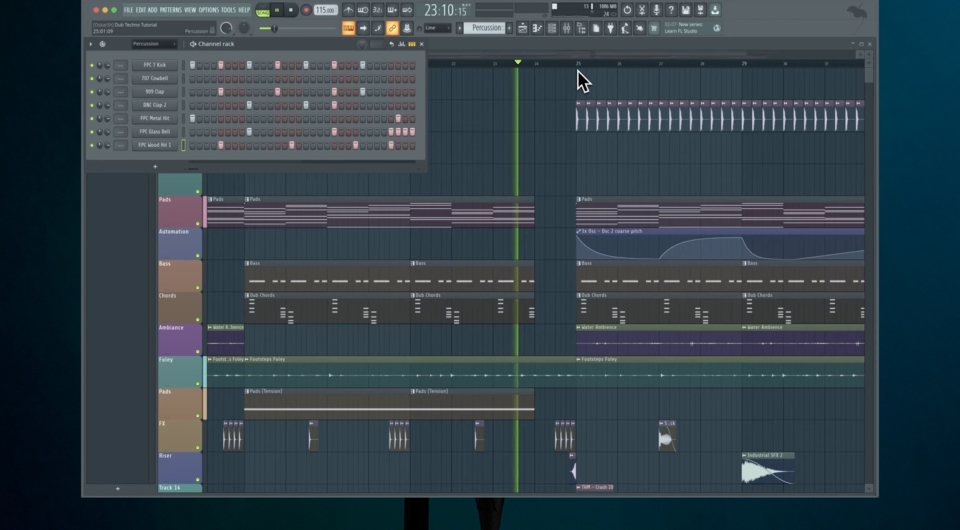Click the 115.000 tempo field
The height and width of the screenshot is (530, 960).
326,10
